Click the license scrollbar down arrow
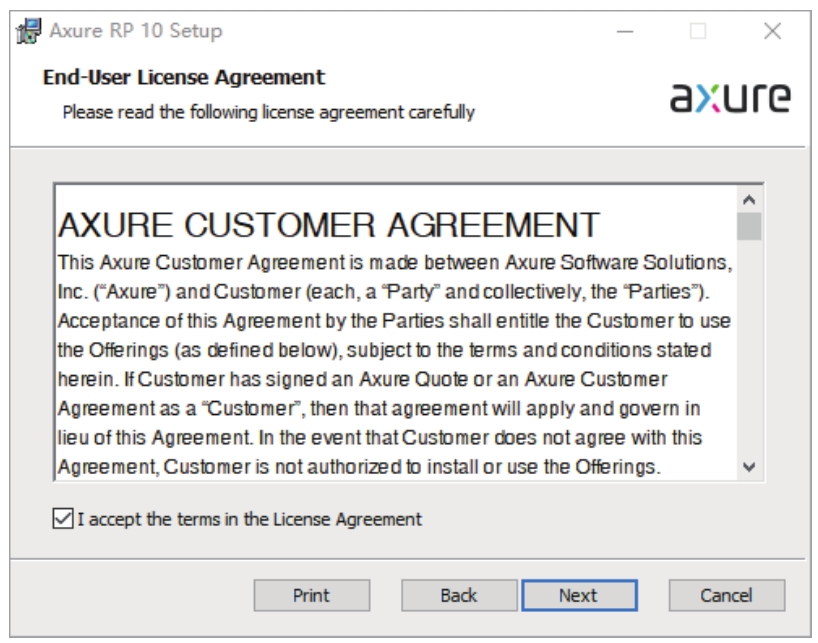 coord(749,467)
